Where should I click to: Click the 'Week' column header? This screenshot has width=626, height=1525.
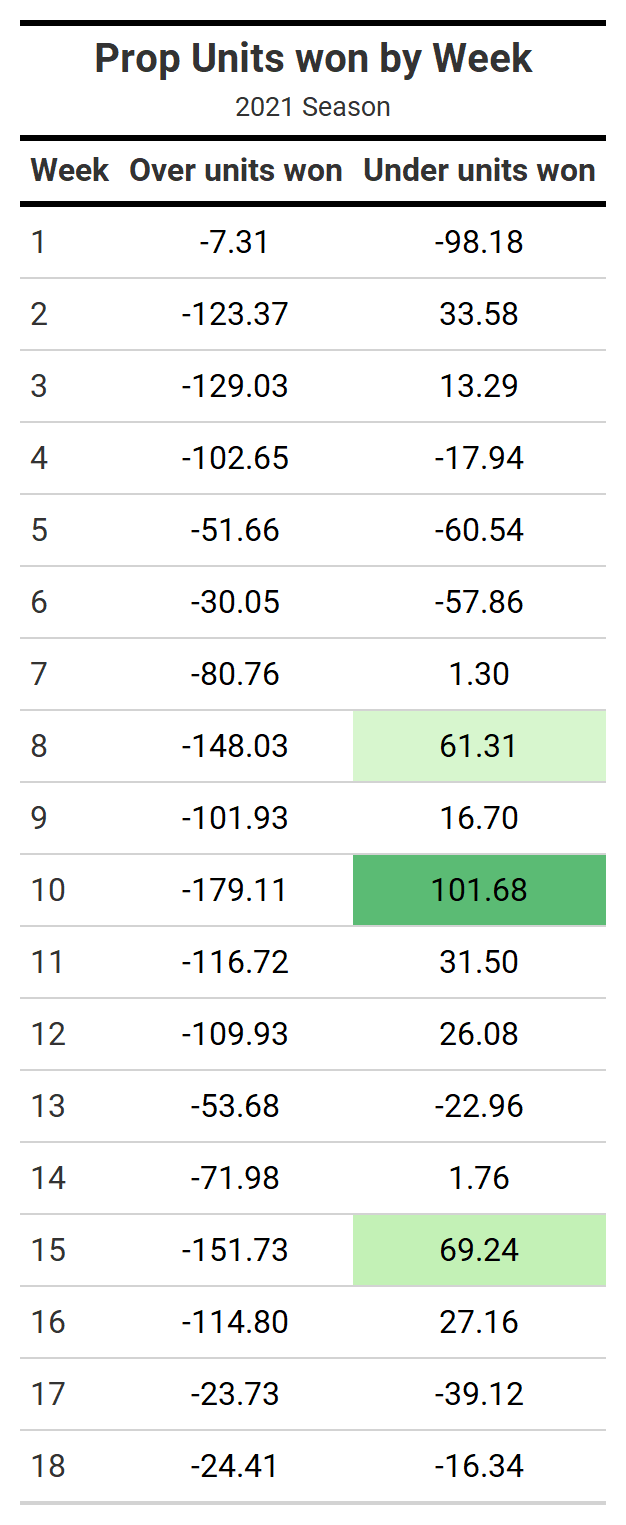click(x=69, y=171)
